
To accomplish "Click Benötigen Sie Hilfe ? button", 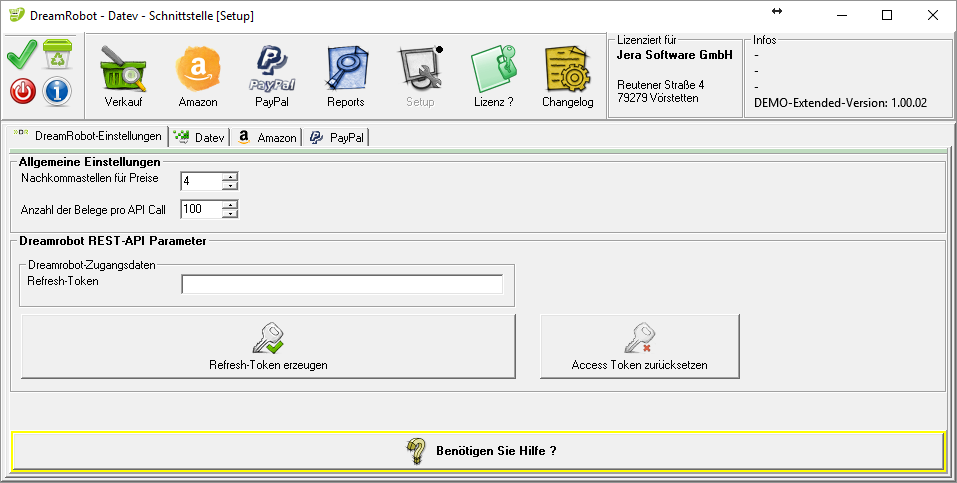I will tap(478, 451).
